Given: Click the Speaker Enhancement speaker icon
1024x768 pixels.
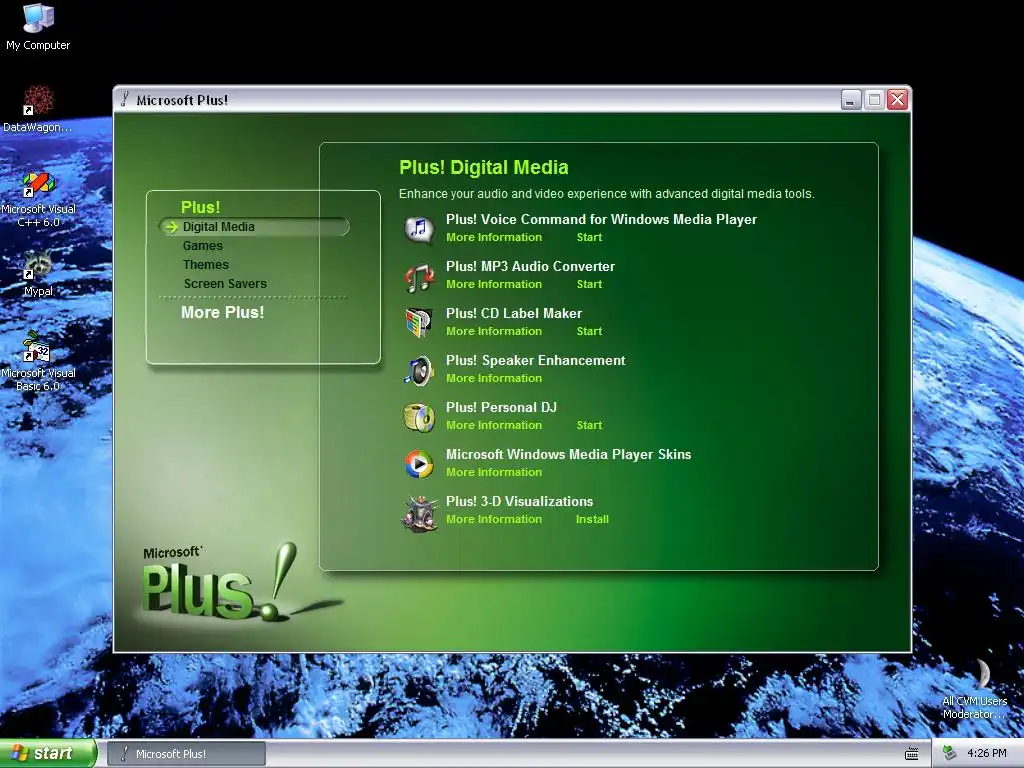Looking at the screenshot, I should point(419,370).
